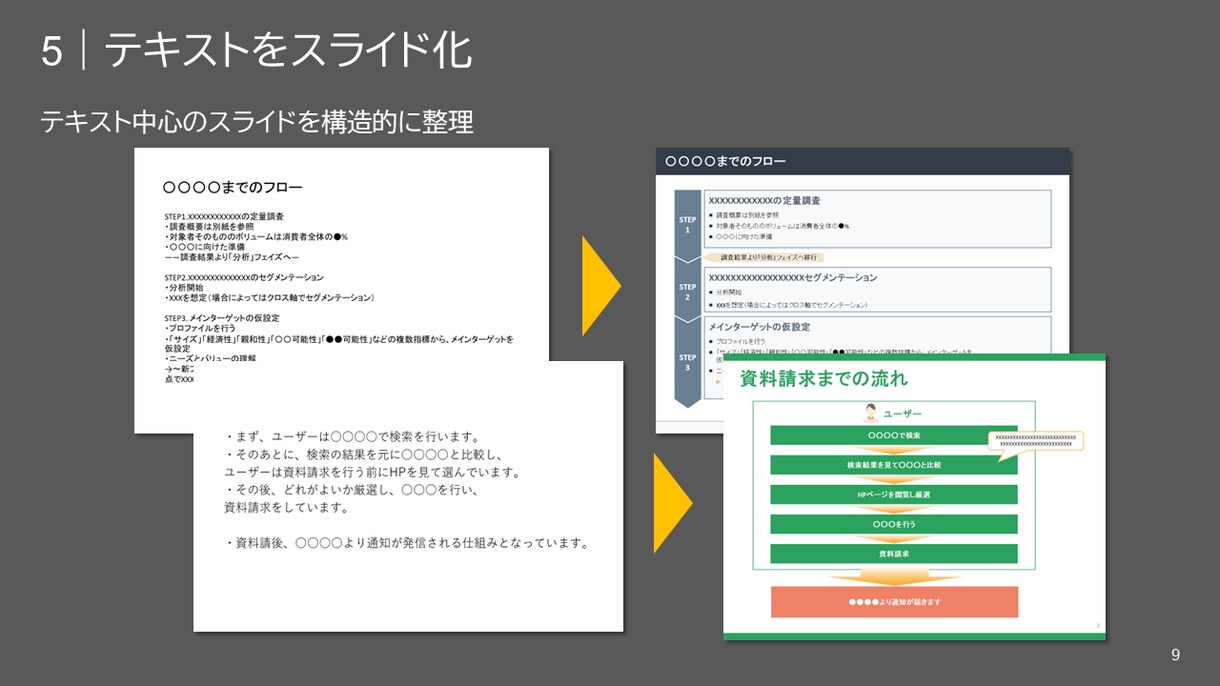Select the STEP 1 chevron label

point(687,225)
